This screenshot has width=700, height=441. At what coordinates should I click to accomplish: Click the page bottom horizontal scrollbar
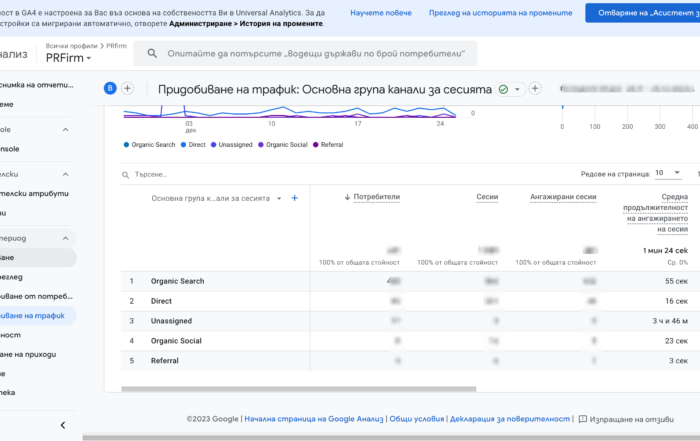tap(391, 438)
